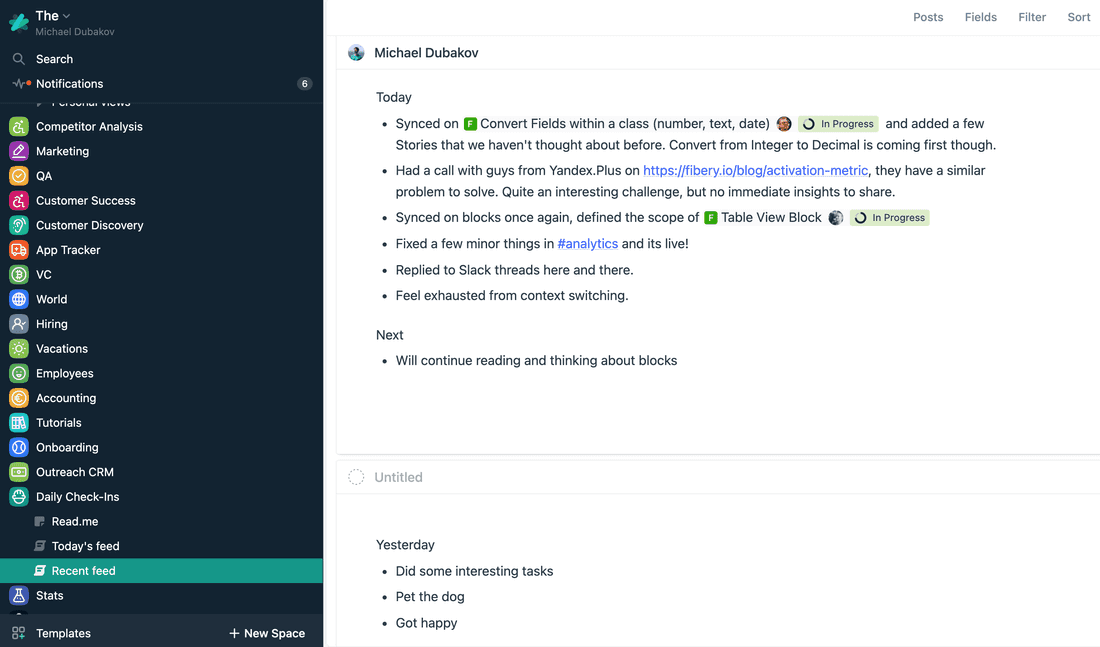The height and width of the screenshot is (647, 1100).
Task: Open the Sort options
Action: (1078, 17)
